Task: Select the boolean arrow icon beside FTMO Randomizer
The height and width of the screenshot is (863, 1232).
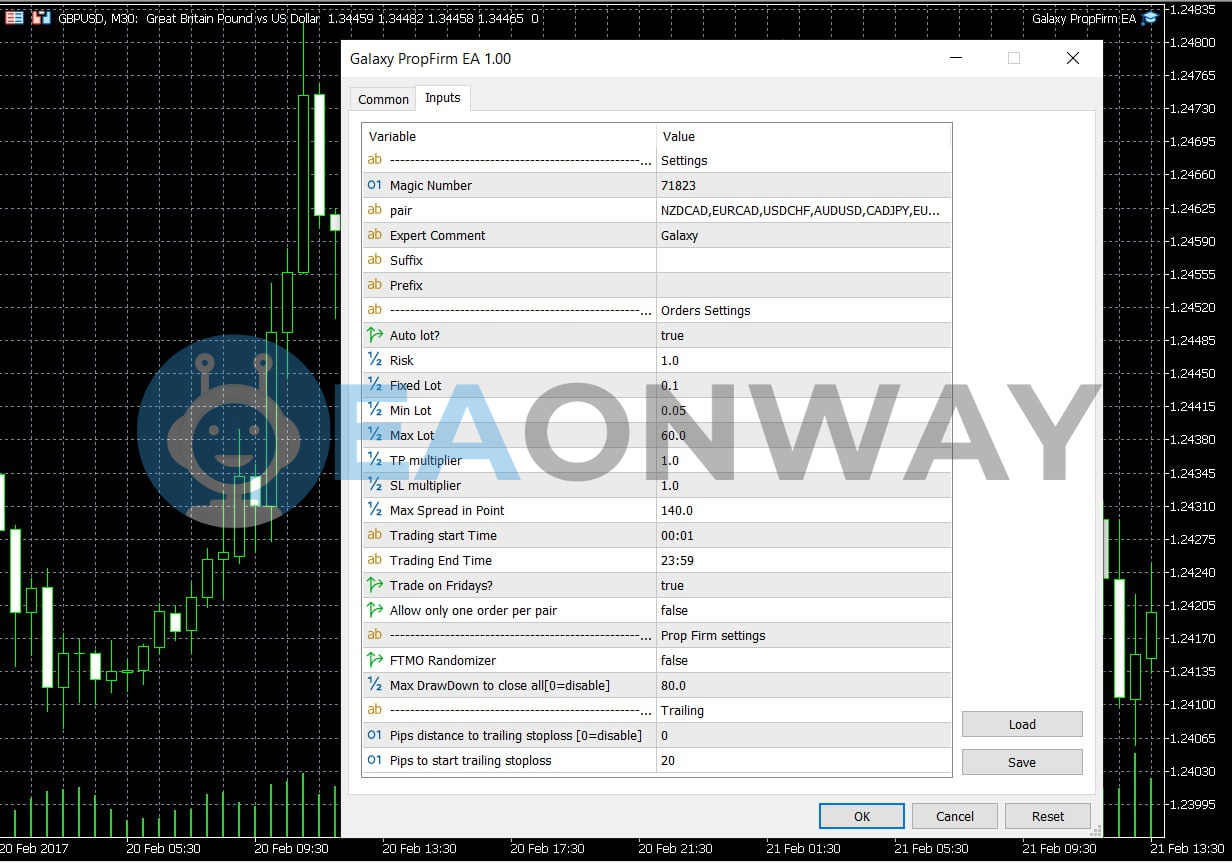Action: coord(375,660)
